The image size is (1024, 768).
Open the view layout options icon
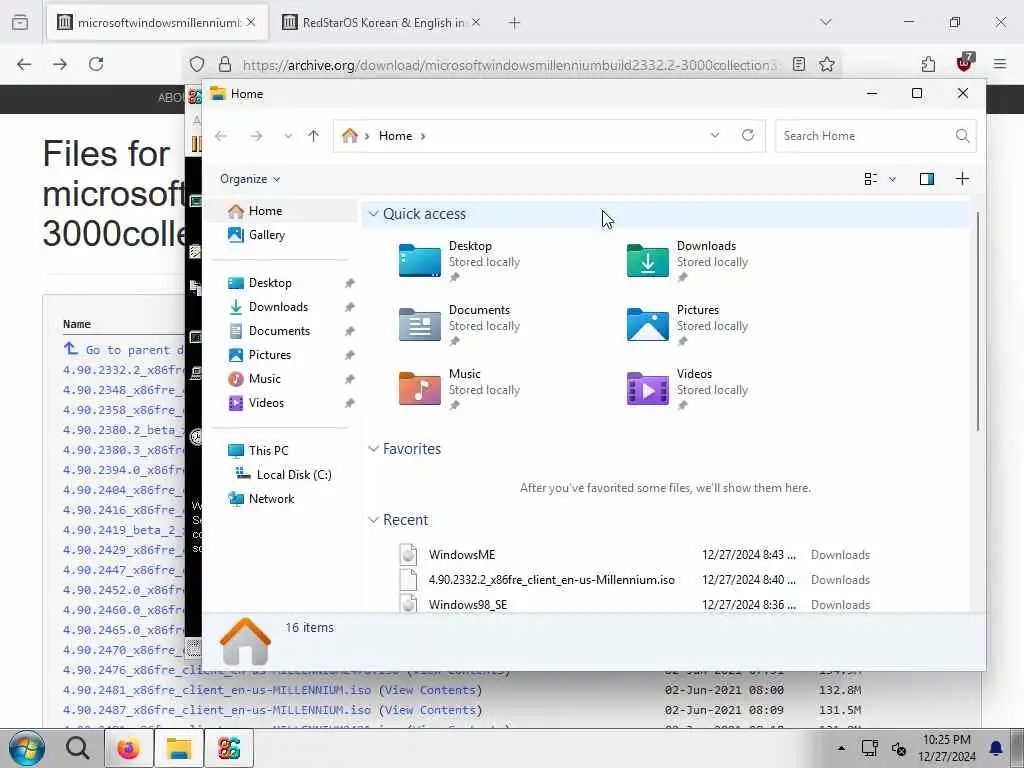point(871,179)
